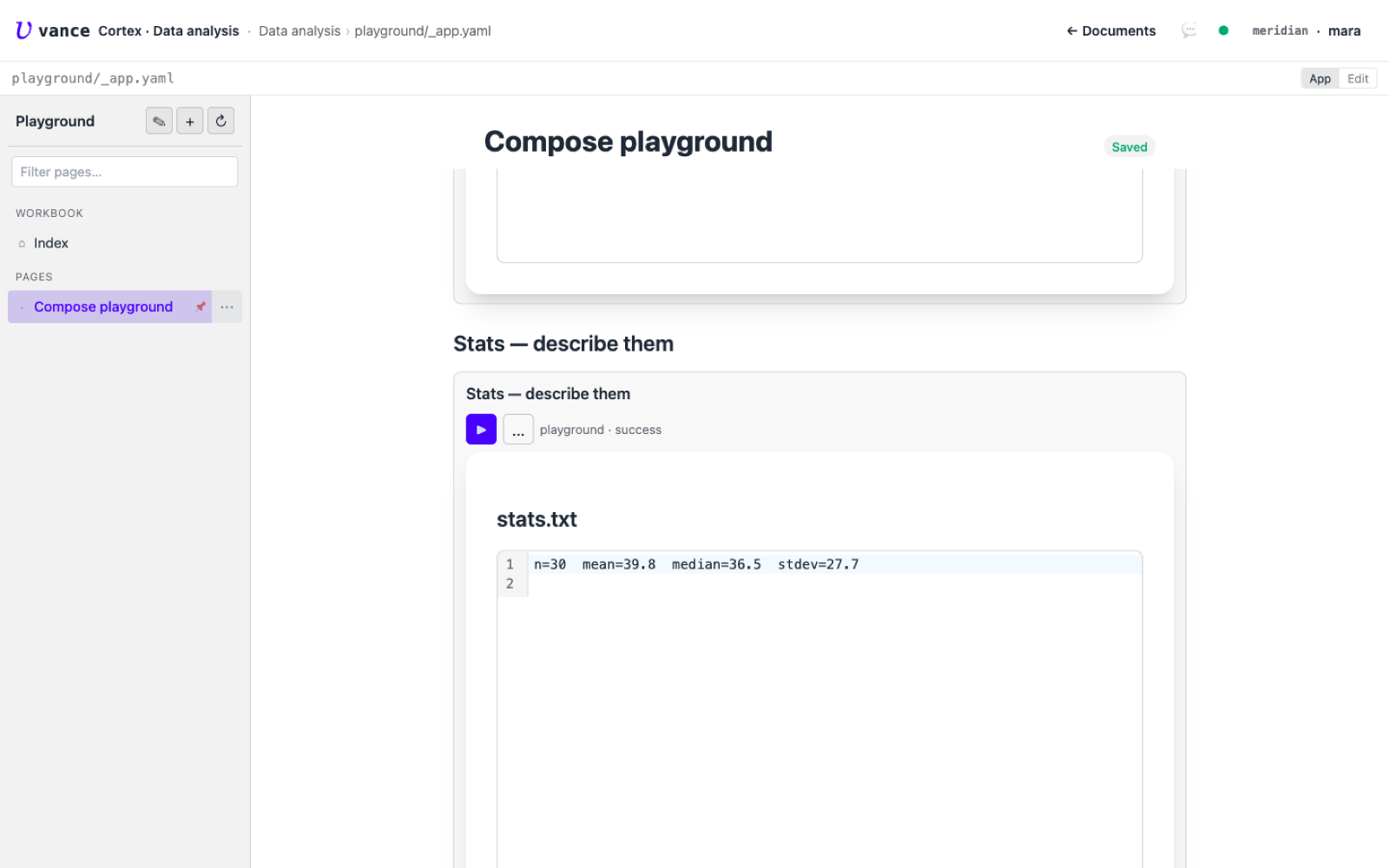Image resolution: width=1389 pixels, height=868 pixels.
Task: Run the Stats describe them cell
Action: [x=481, y=430]
